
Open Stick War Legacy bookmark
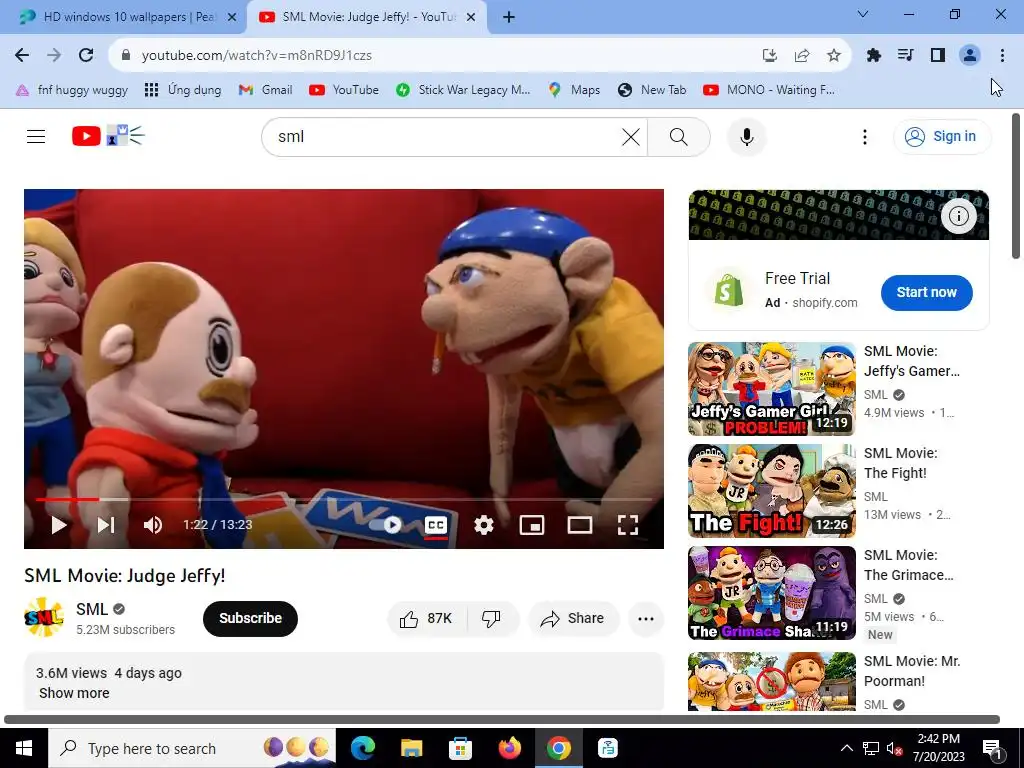tap(463, 90)
